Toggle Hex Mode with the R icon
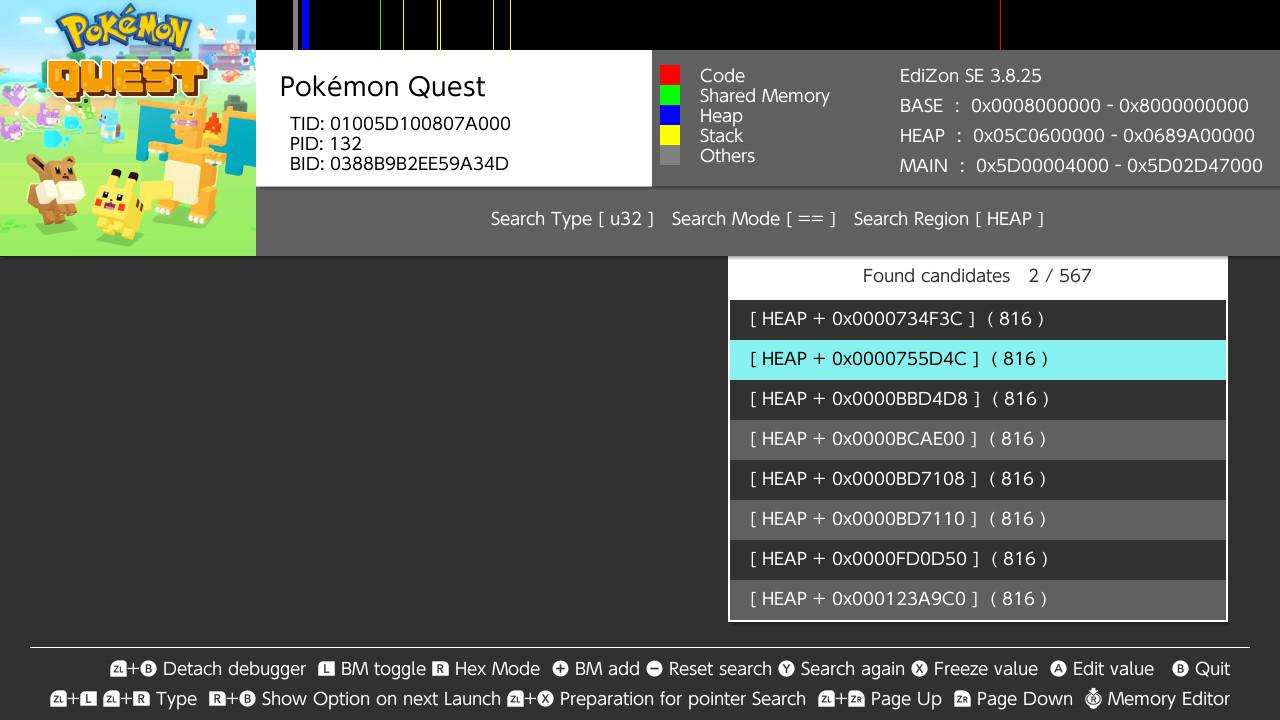Viewport: 1280px width, 720px height. point(440,669)
